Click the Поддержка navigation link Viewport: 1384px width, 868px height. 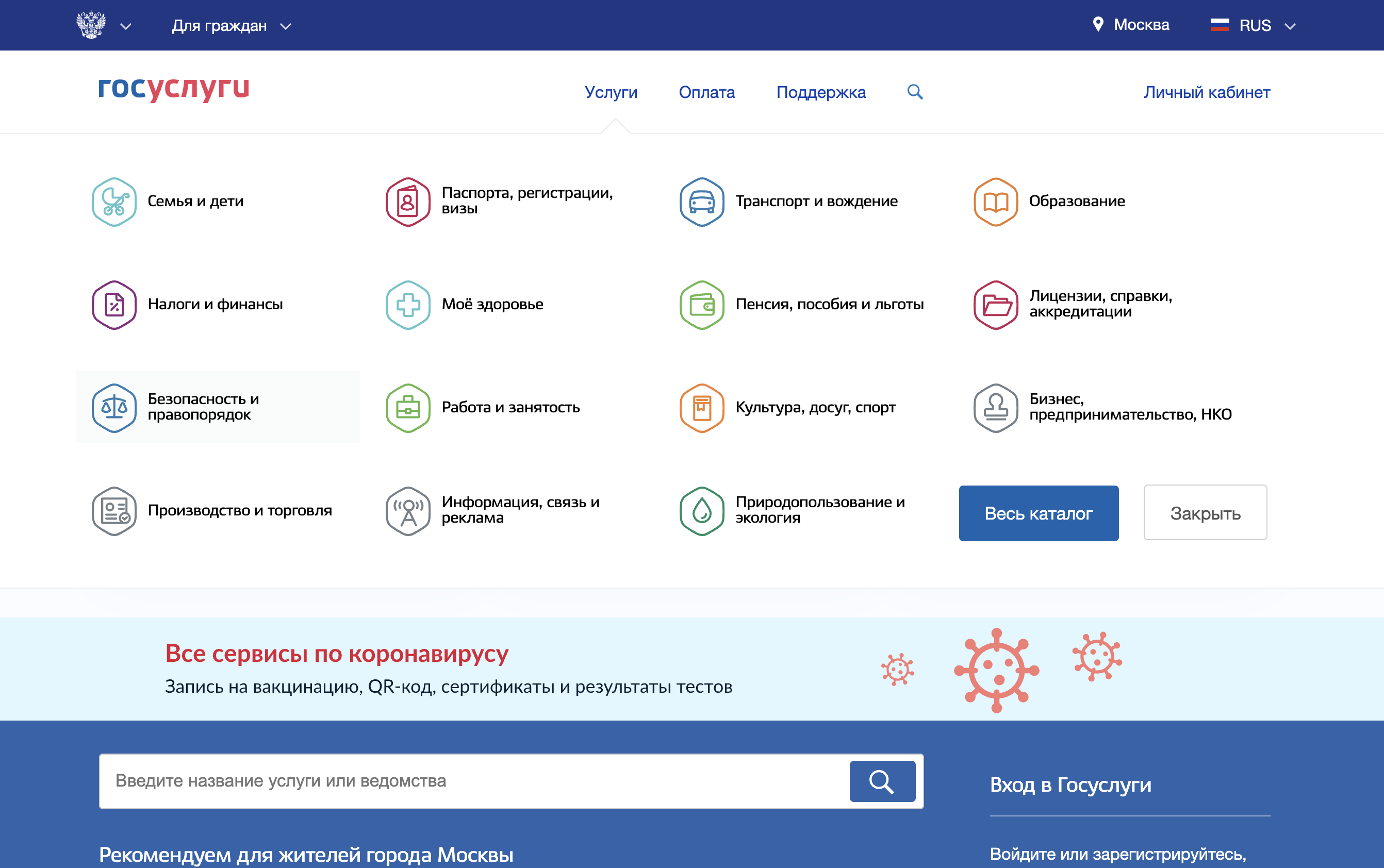pyautogui.click(x=820, y=92)
